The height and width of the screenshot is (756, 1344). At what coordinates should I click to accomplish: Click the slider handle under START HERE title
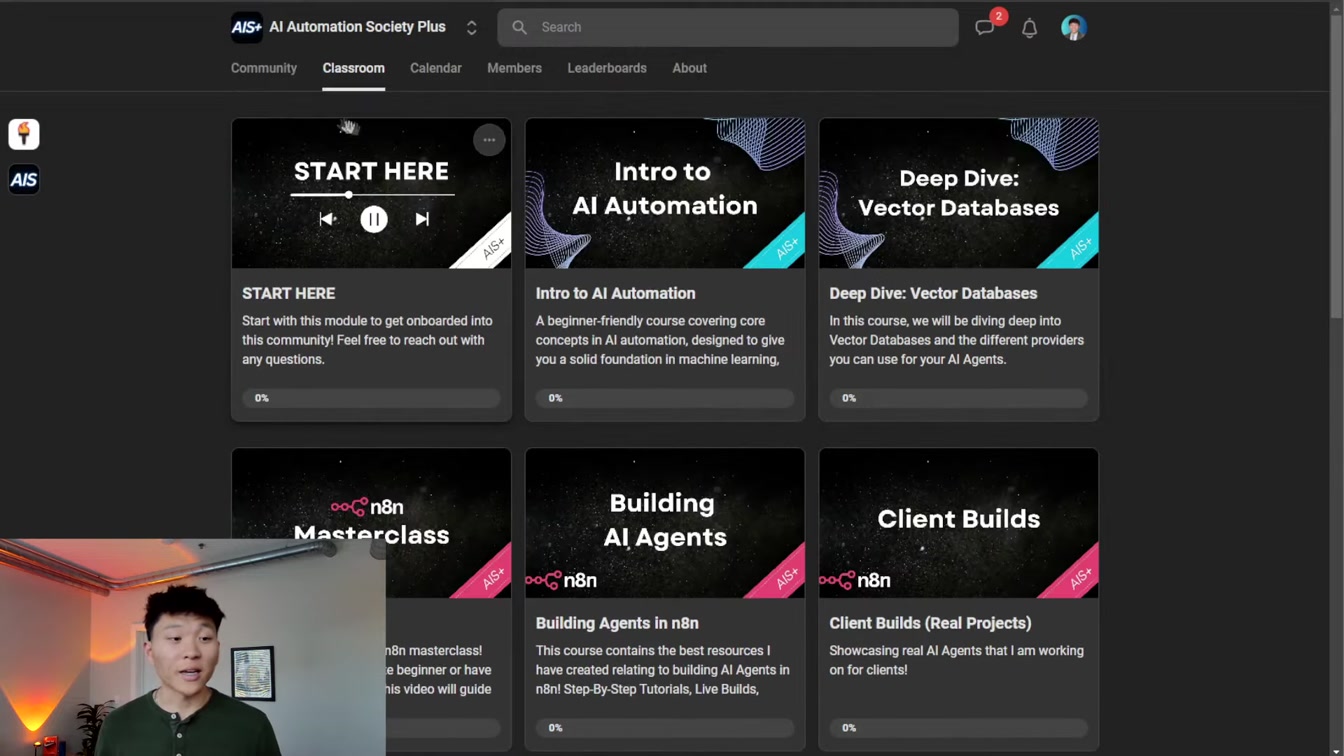pyautogui.click(x=349, y=195)
